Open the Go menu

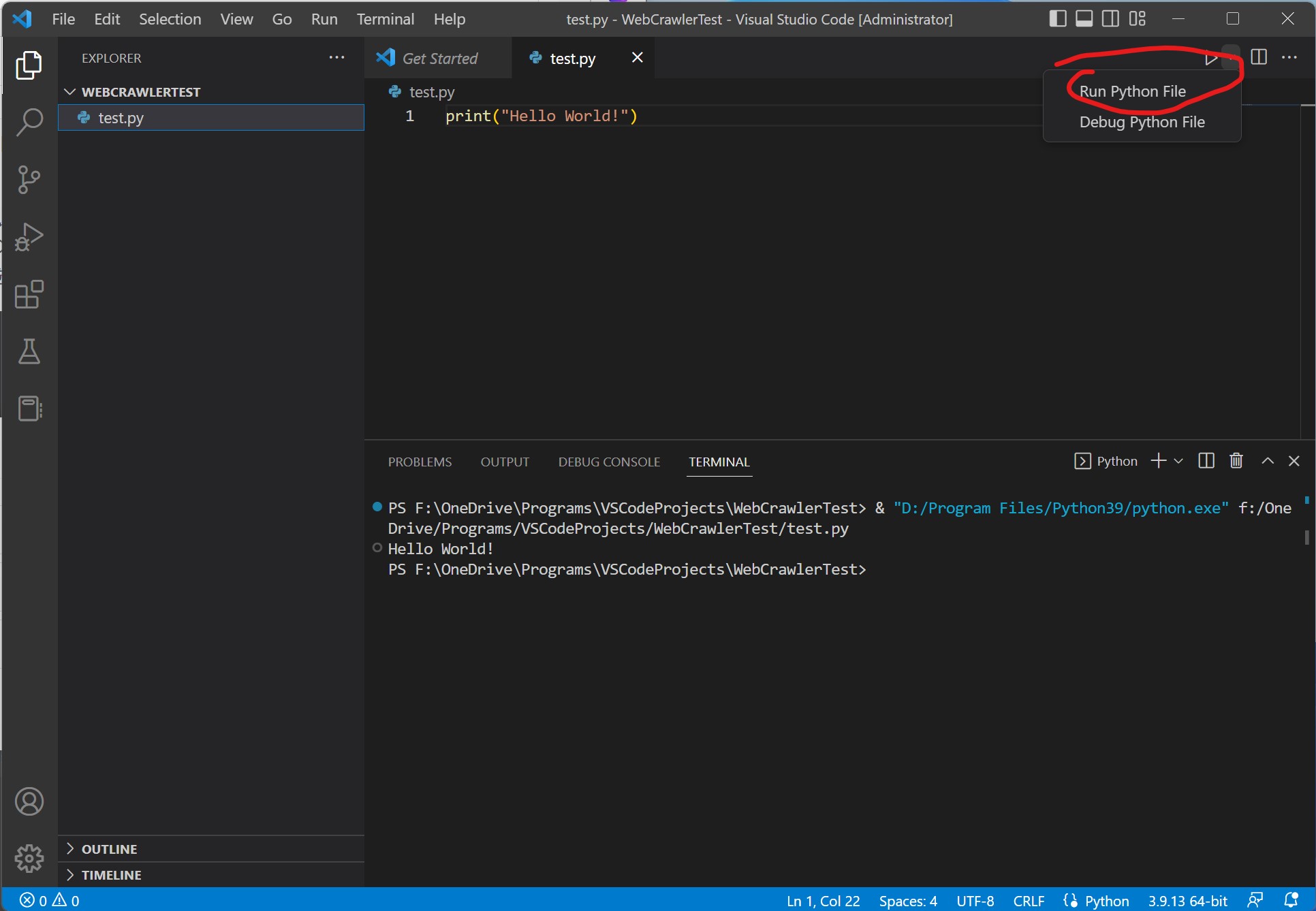click(282, 19)
